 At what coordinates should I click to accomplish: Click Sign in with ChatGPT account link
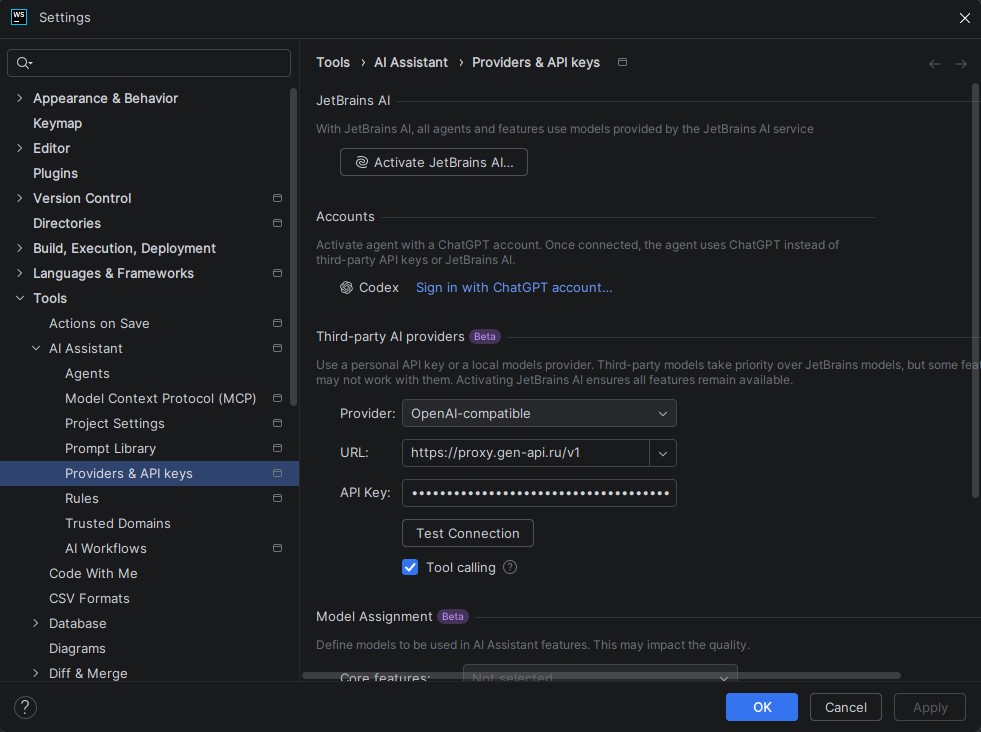tap(514, 287)
